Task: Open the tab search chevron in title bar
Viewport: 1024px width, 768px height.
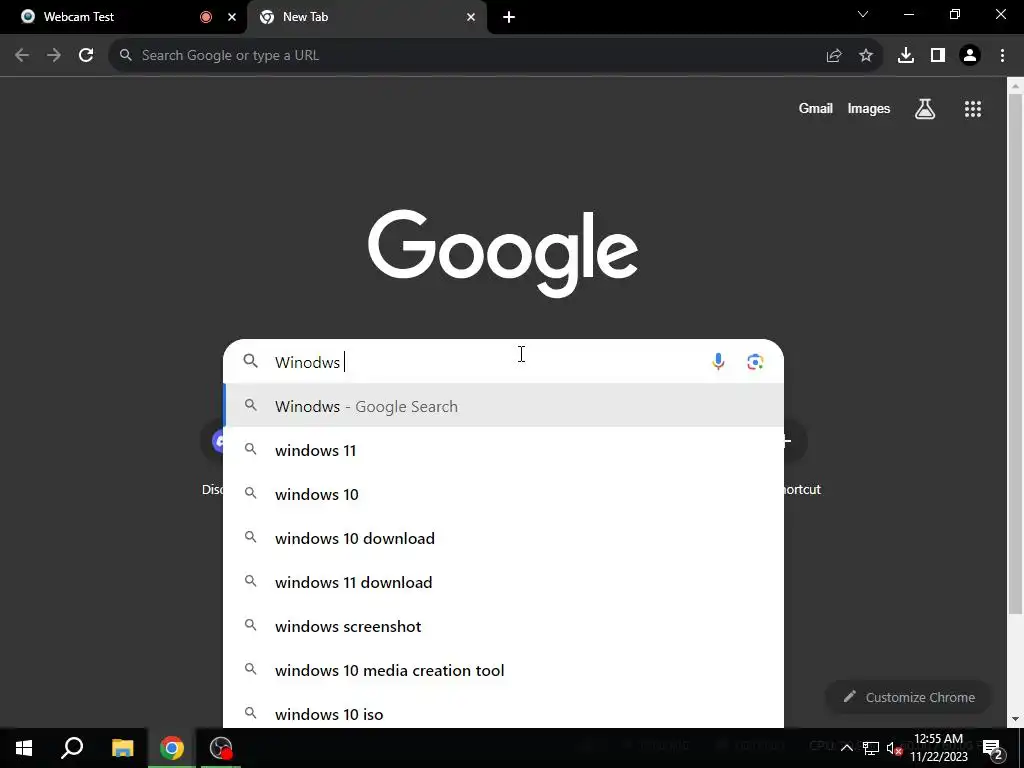Action: [x=863, y=14]
